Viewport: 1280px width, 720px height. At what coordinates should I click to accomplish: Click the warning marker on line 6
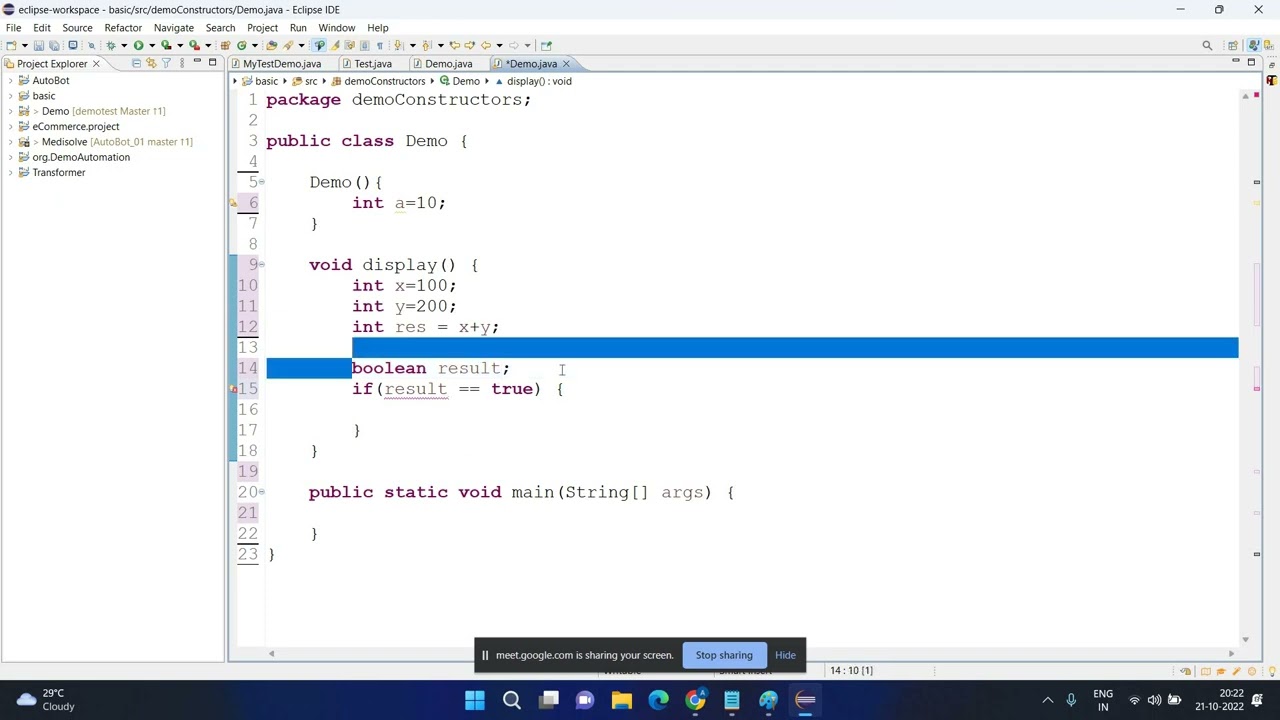pos(234,203)
